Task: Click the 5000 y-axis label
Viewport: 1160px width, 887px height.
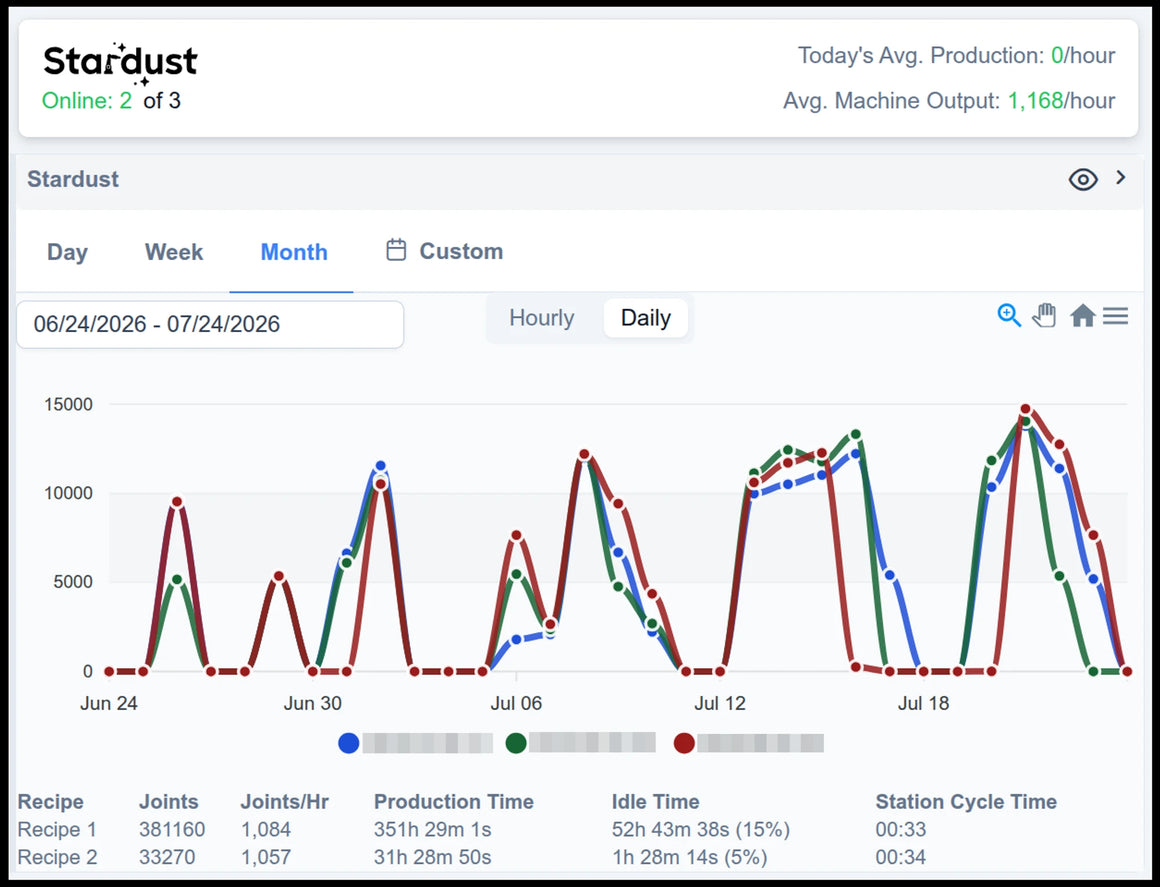Action: pos(72,581)
